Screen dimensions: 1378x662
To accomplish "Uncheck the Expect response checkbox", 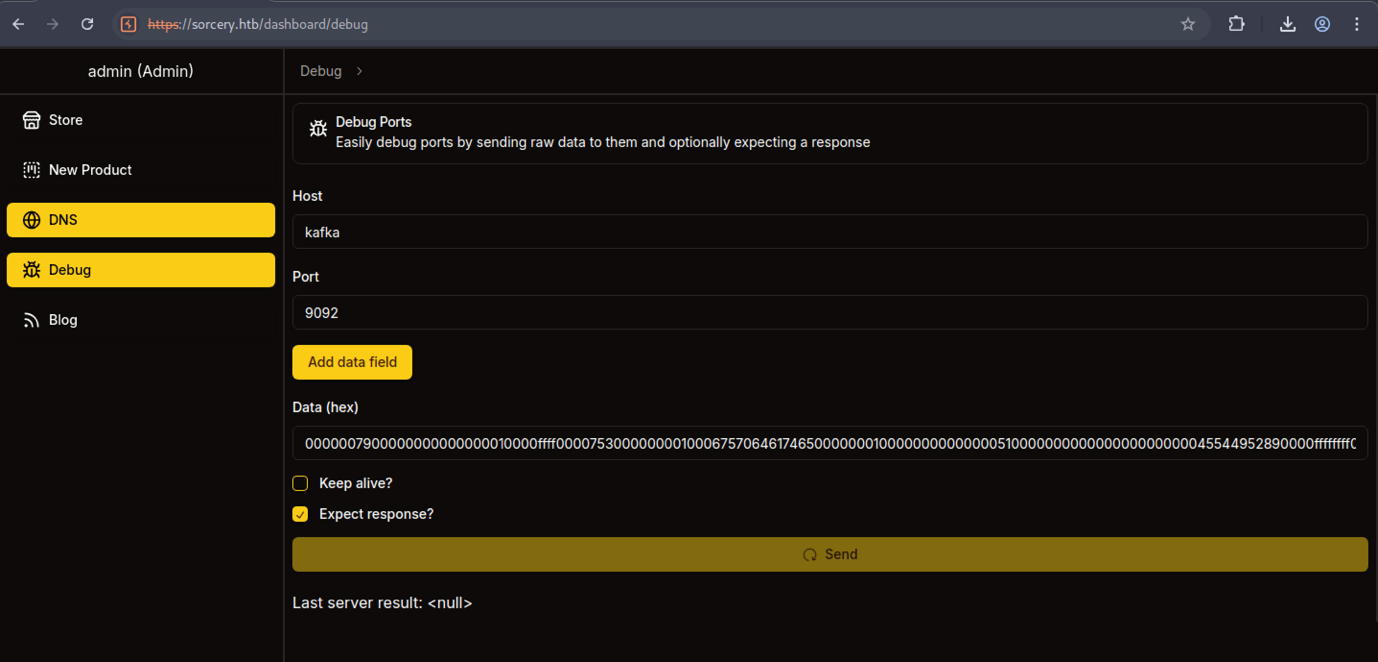I will tap(300, 514).
